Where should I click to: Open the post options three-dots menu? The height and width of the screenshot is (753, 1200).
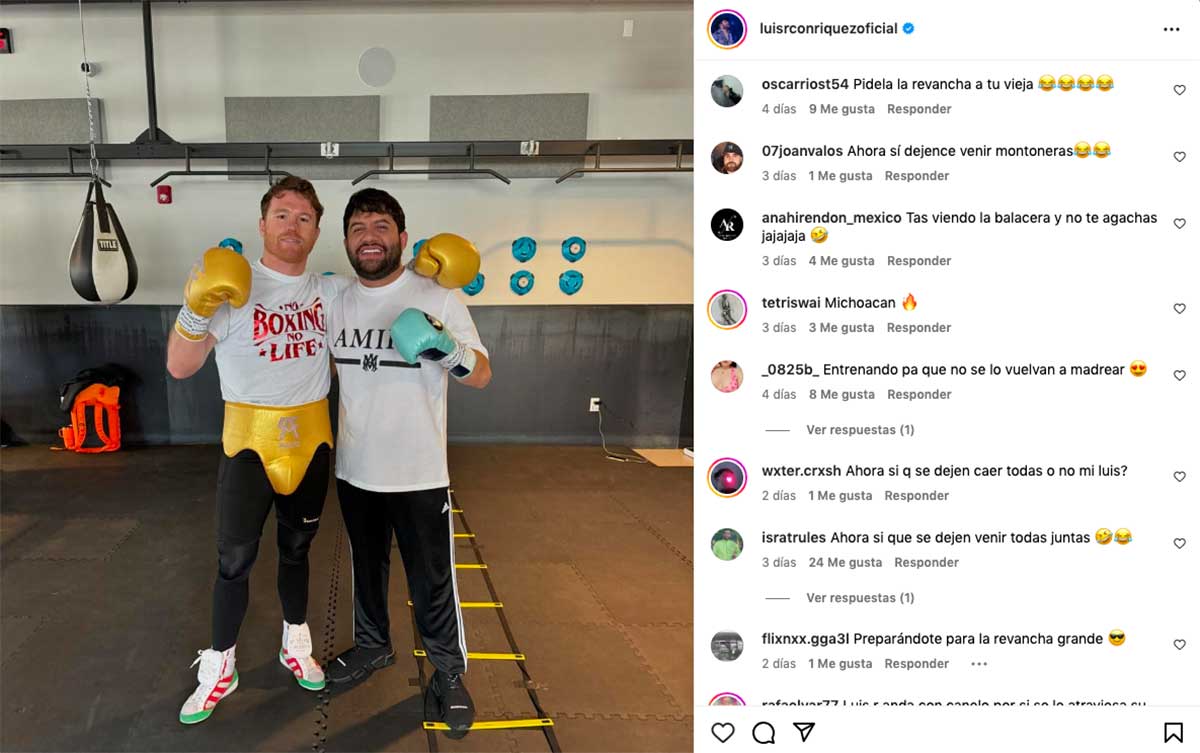click(x=1171, y=30)
